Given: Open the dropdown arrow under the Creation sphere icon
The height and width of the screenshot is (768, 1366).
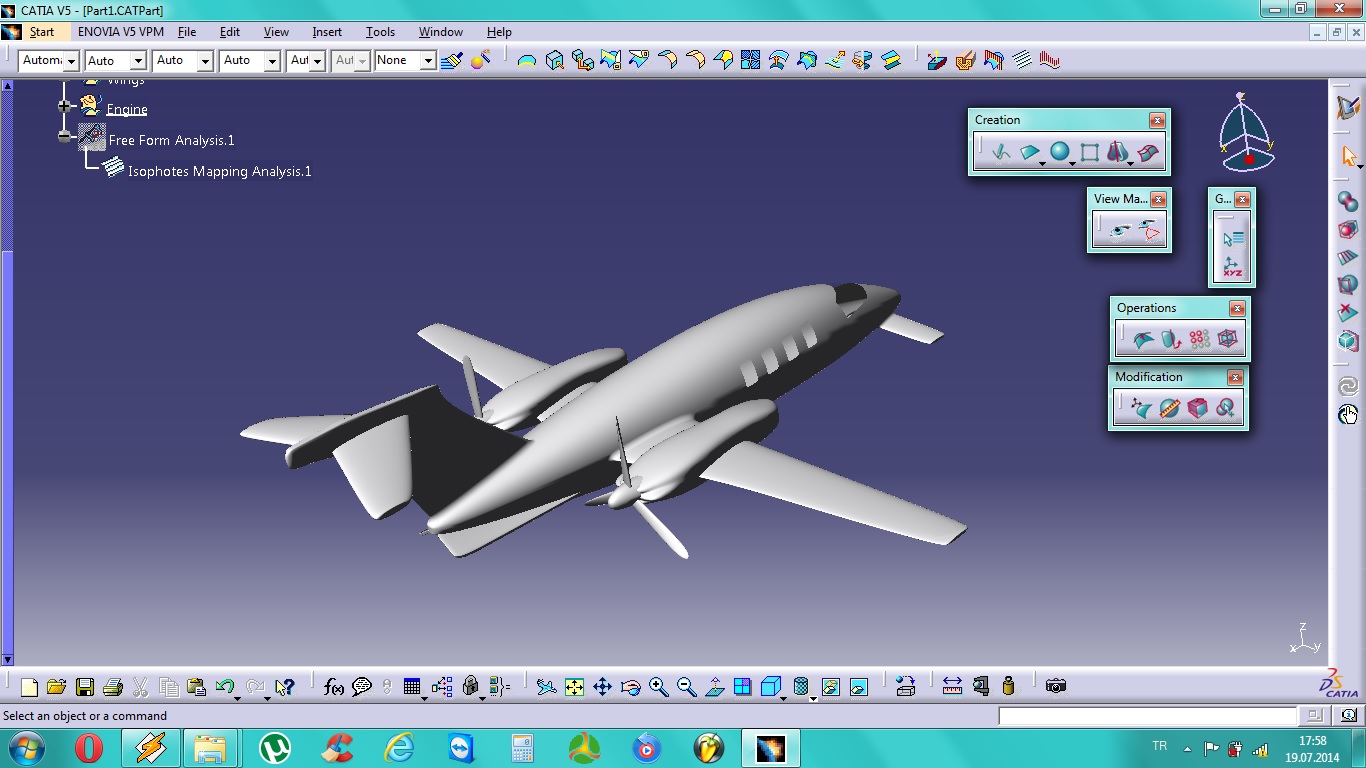Looking at the screenshot, I should 1072,162.
